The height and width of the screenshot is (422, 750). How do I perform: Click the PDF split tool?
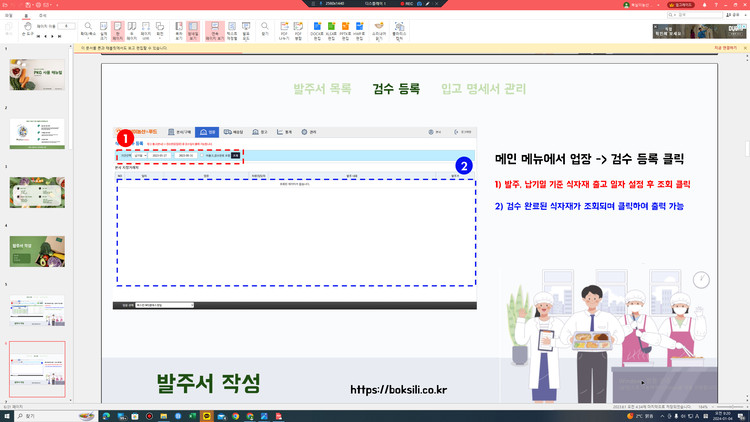click(284, 31)
